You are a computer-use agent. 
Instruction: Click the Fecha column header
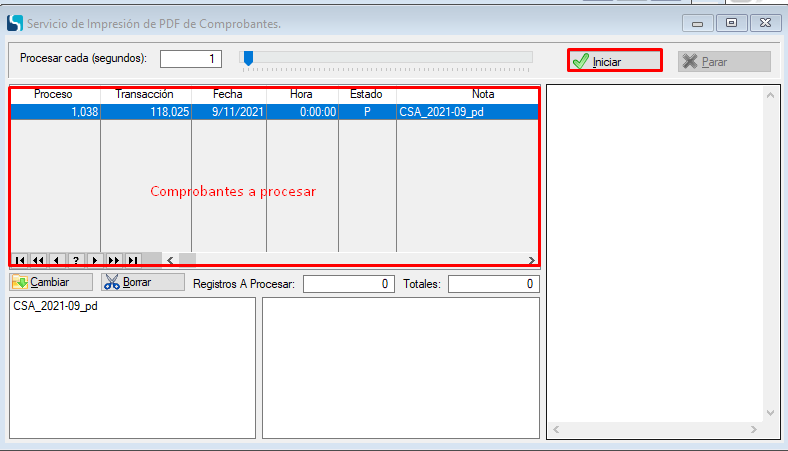pos(228,94)
